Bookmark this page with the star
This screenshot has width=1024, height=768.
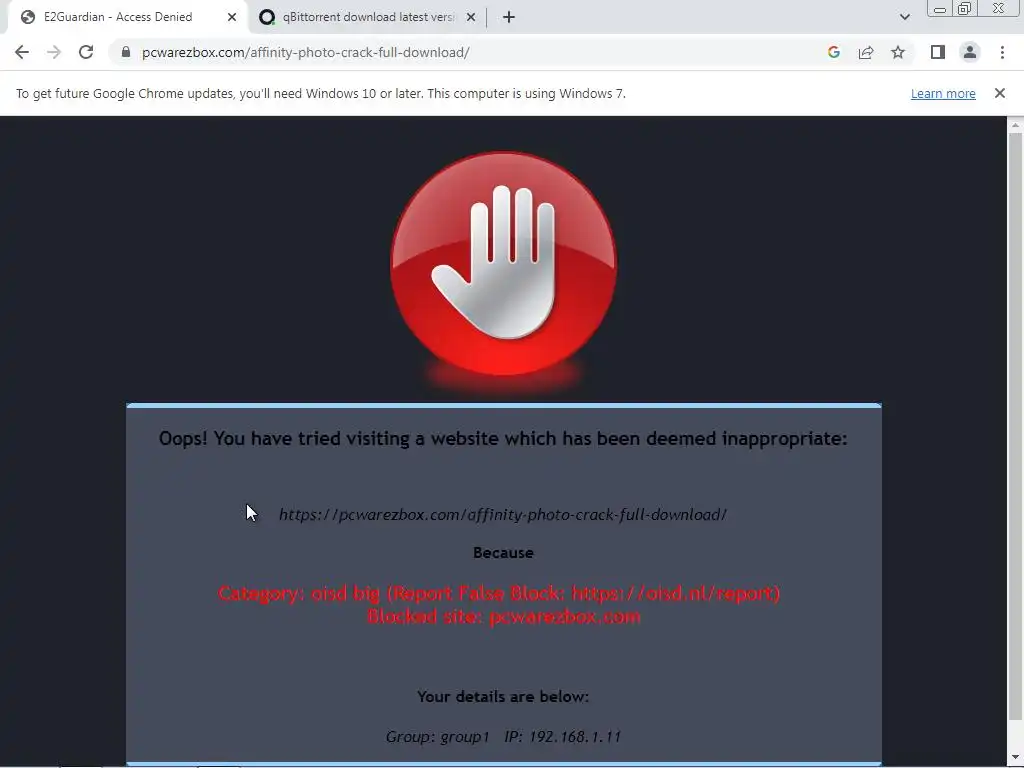pyautogui.click(x=898, y=52)
